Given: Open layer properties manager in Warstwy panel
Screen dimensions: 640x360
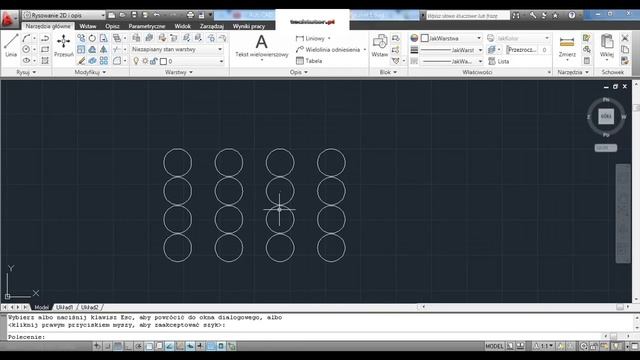Looking at the screenshot, I should pos(136,38).
